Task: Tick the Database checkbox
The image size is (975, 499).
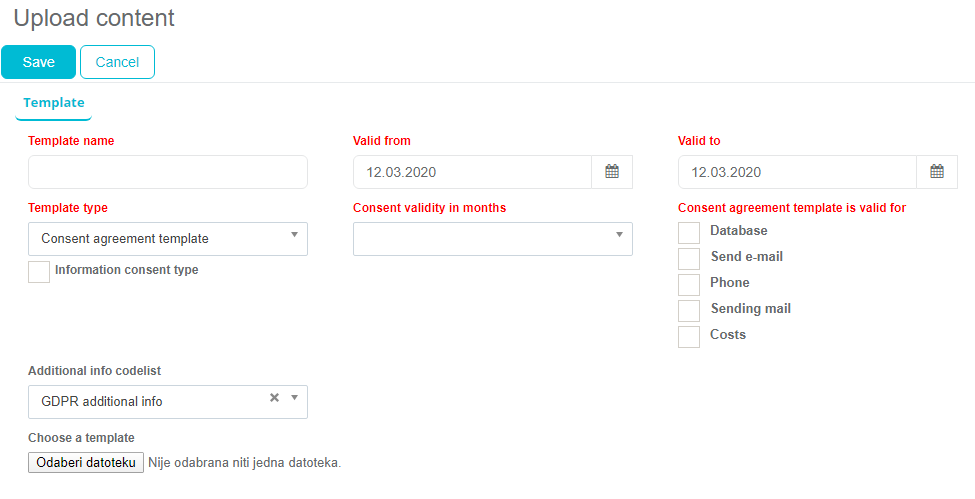Action: (x=689, y=232)
